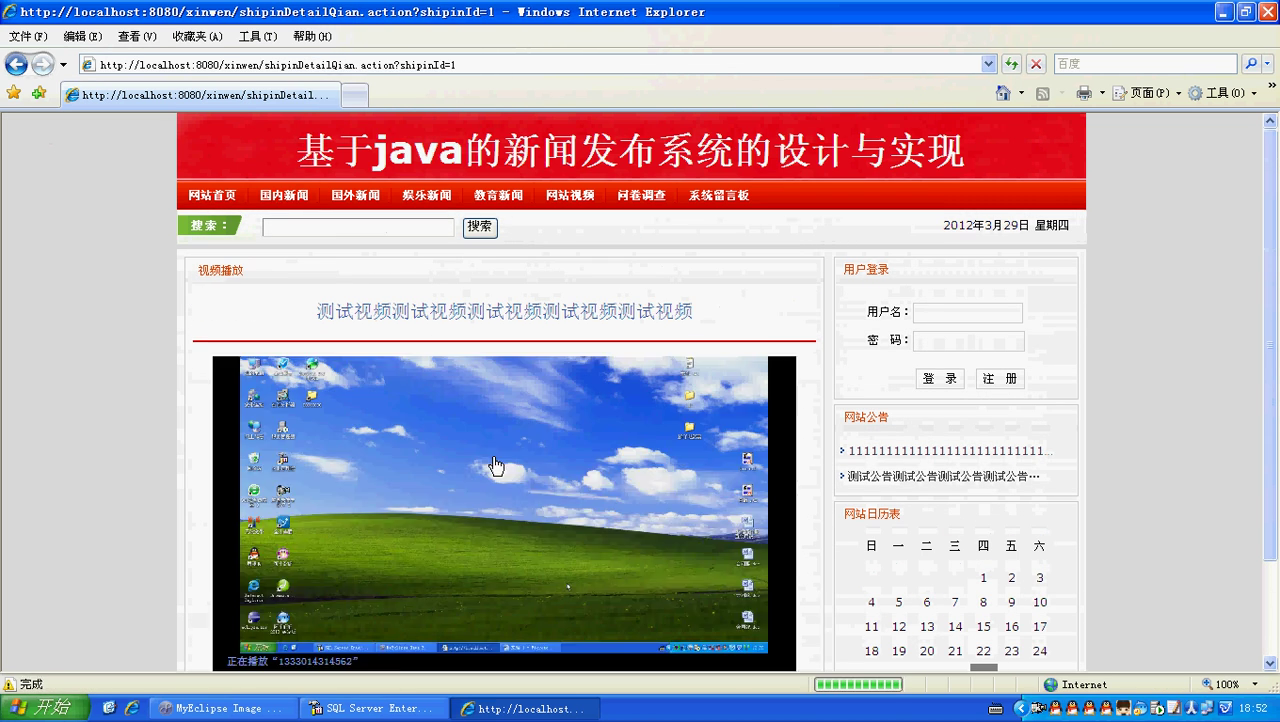Viewport: 1280px width, 722px height.
Task: Open the recent pages dropdown arrow
Action: [63, 65]
